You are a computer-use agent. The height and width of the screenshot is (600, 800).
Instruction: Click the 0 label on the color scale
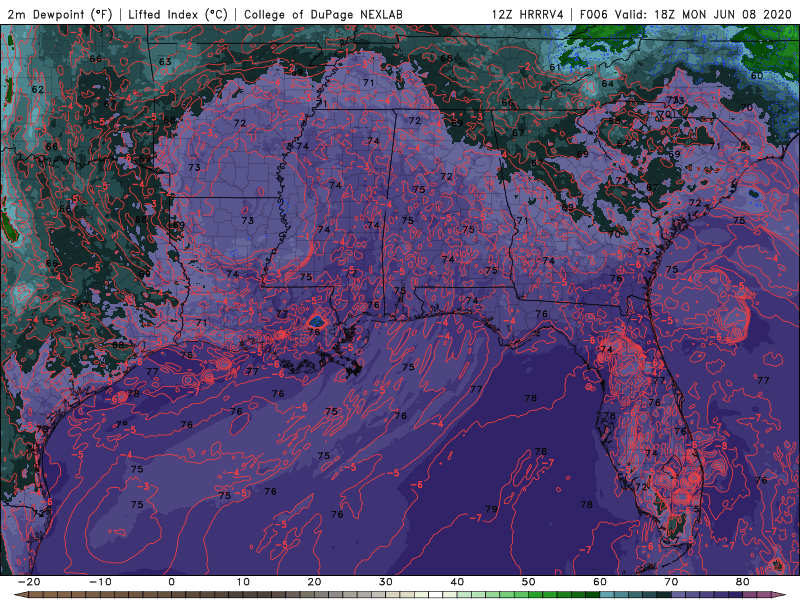click(x=171, y=582)
